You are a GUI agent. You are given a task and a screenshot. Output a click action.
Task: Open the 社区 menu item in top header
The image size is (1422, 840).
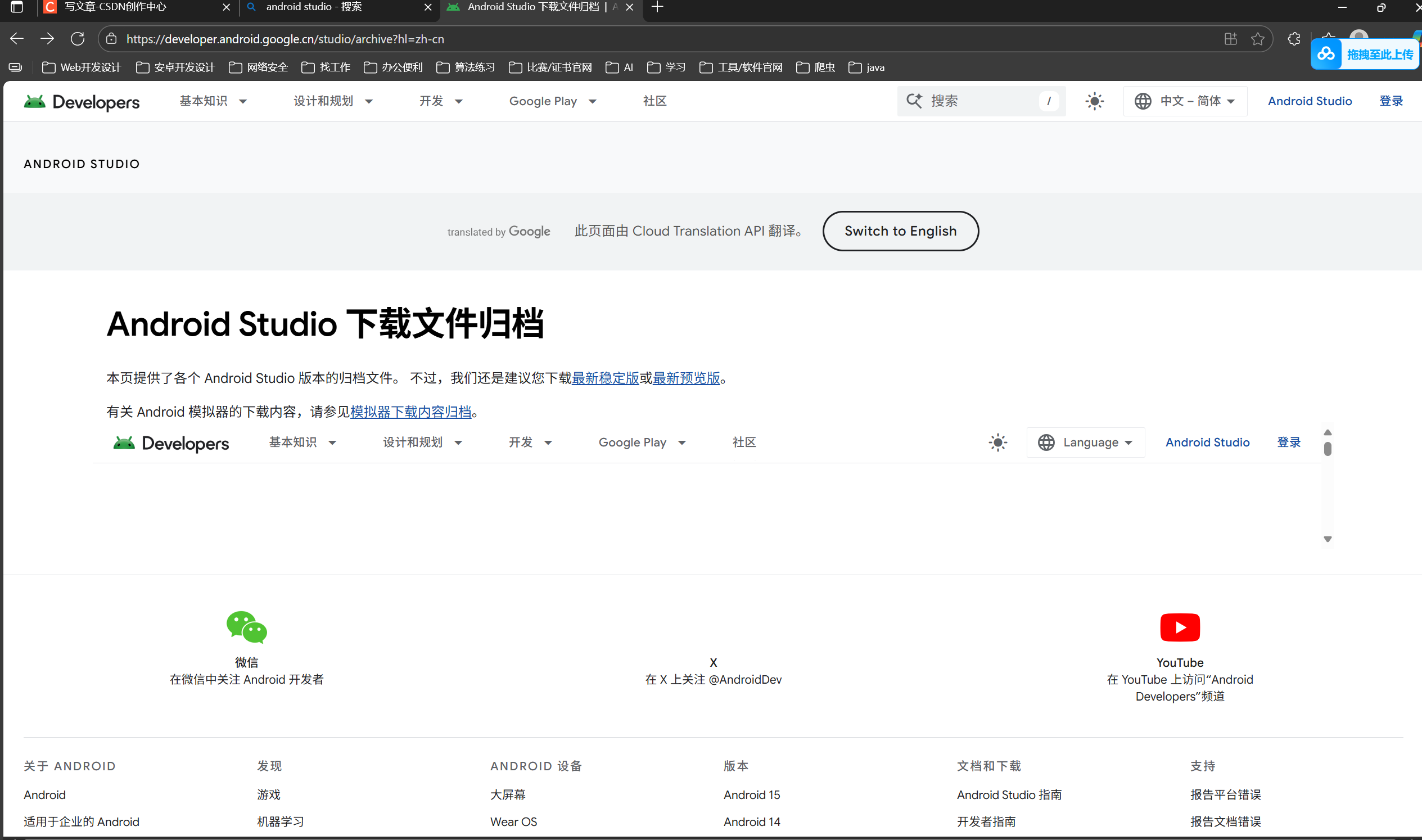click(654, 101)
